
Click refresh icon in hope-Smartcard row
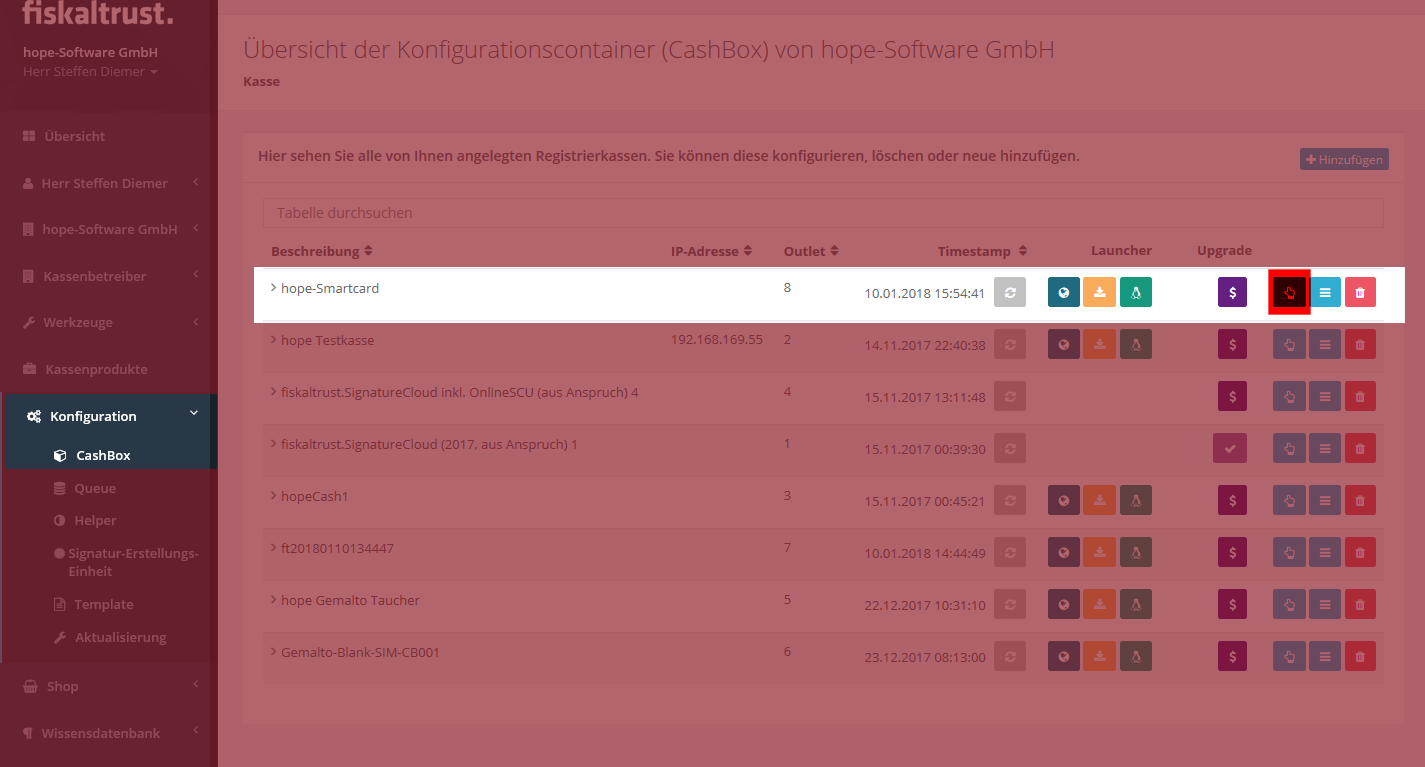tap(1010, 292)
